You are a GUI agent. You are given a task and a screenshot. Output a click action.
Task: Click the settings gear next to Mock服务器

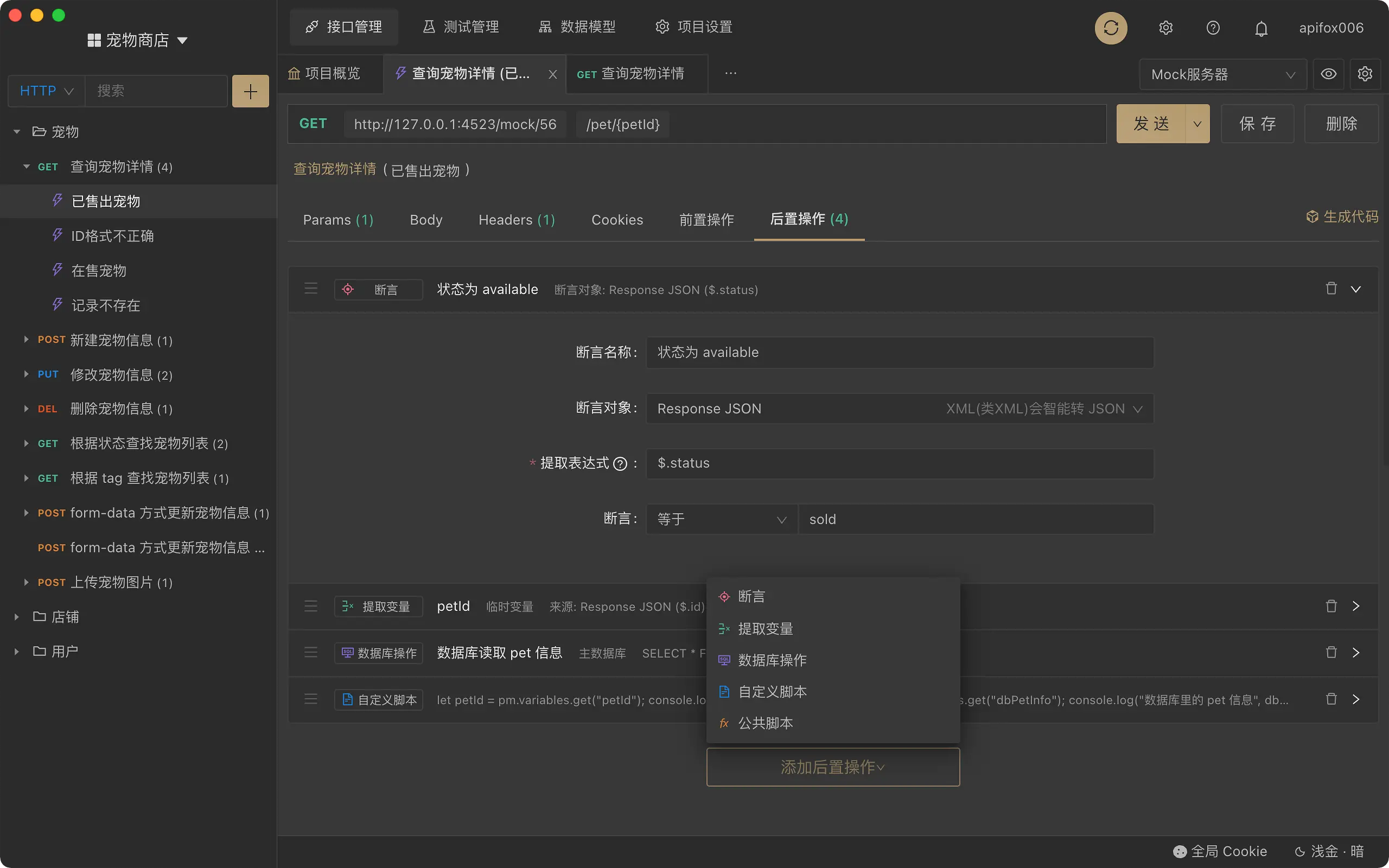[1365, 73]
